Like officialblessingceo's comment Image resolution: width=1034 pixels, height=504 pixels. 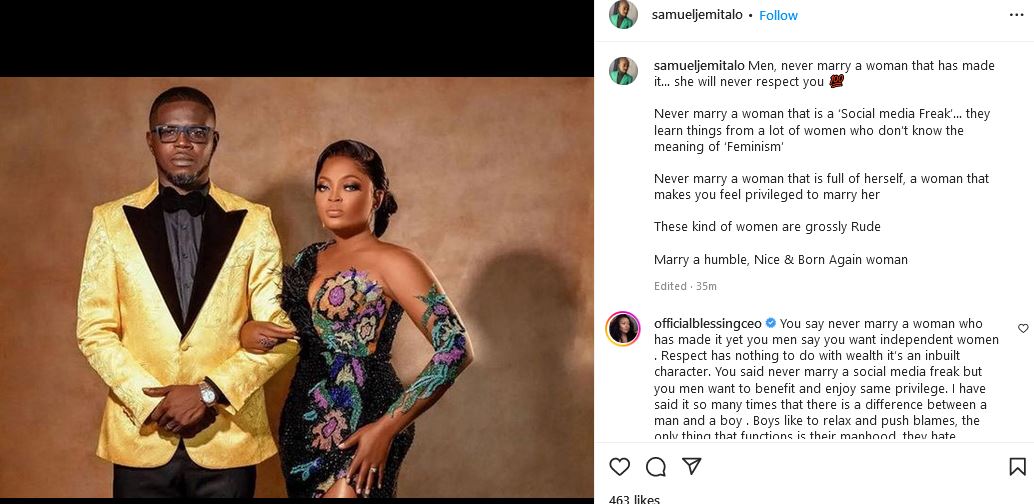[x=1023, y=328]
